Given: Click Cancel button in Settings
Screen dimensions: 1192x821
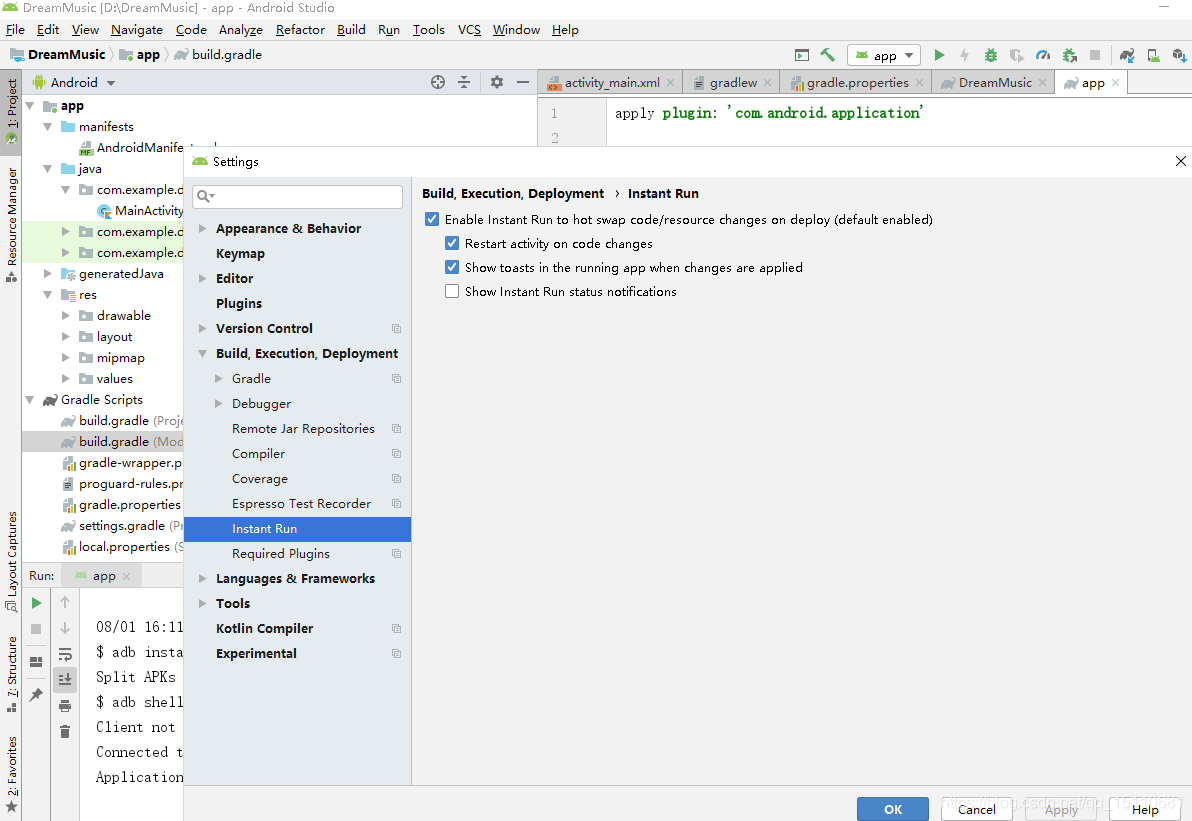Looking at the screenshot, I should 976,809.
